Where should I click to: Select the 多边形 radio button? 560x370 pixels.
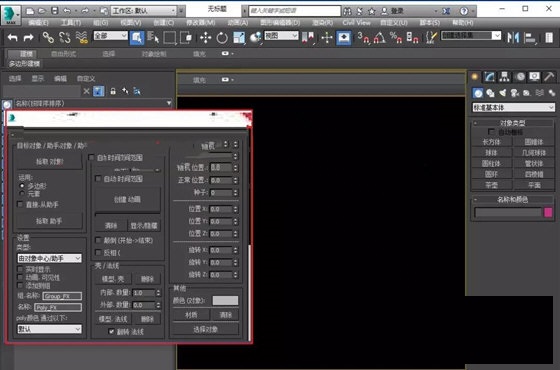22,186
